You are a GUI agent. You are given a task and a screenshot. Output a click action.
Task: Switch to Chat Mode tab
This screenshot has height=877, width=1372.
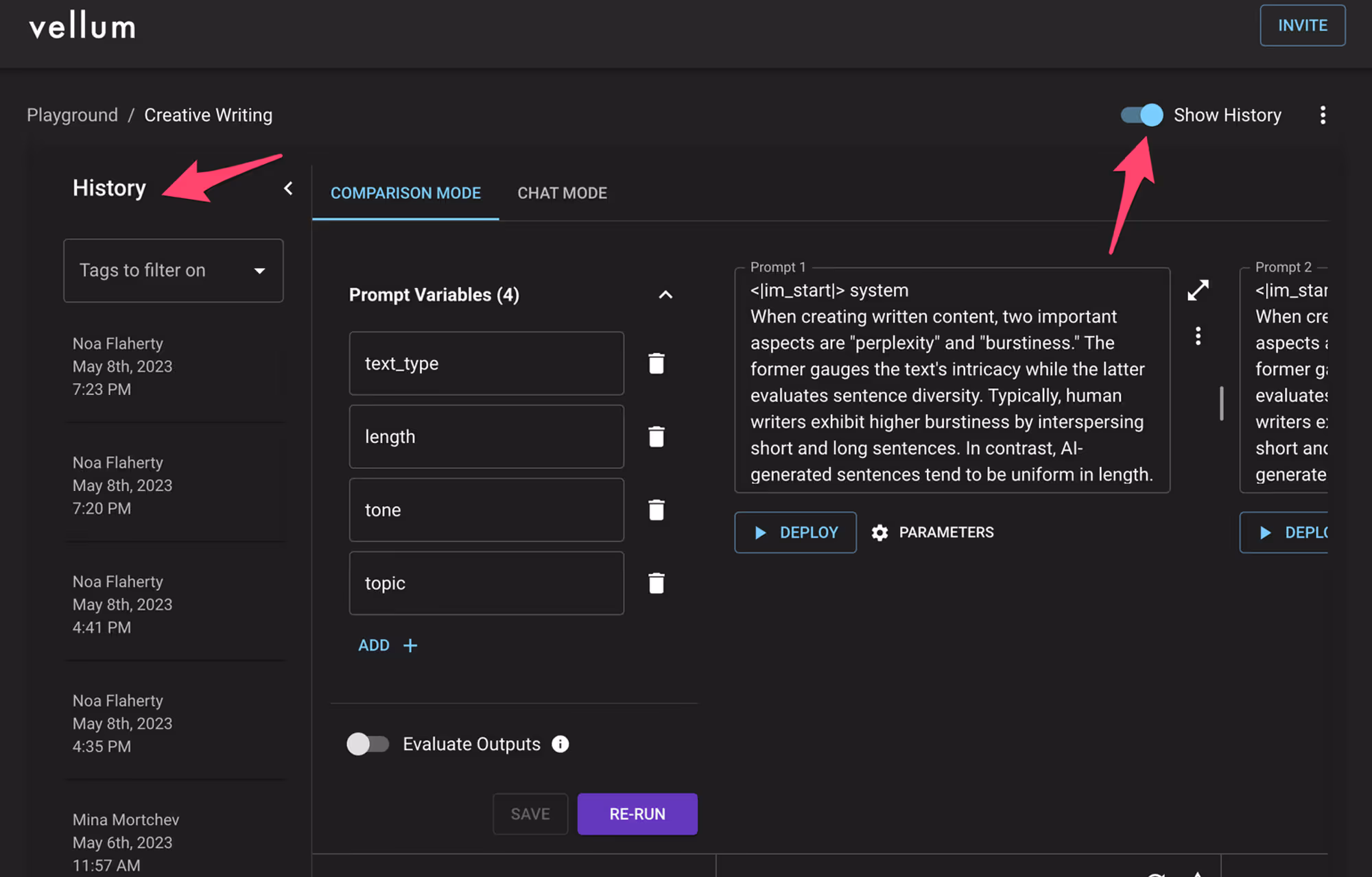(x=562, y=193)
